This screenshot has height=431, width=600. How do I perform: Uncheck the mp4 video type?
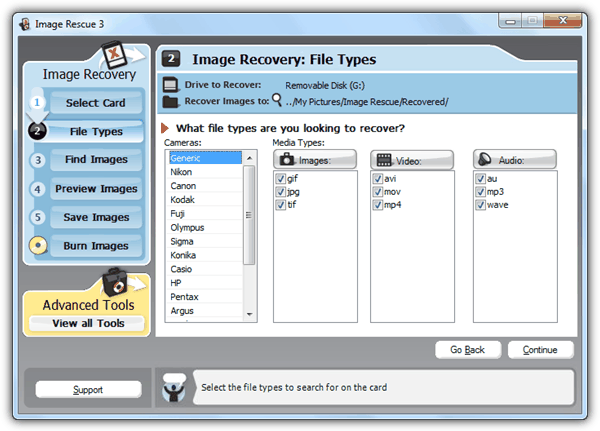(x=378, y=205)
